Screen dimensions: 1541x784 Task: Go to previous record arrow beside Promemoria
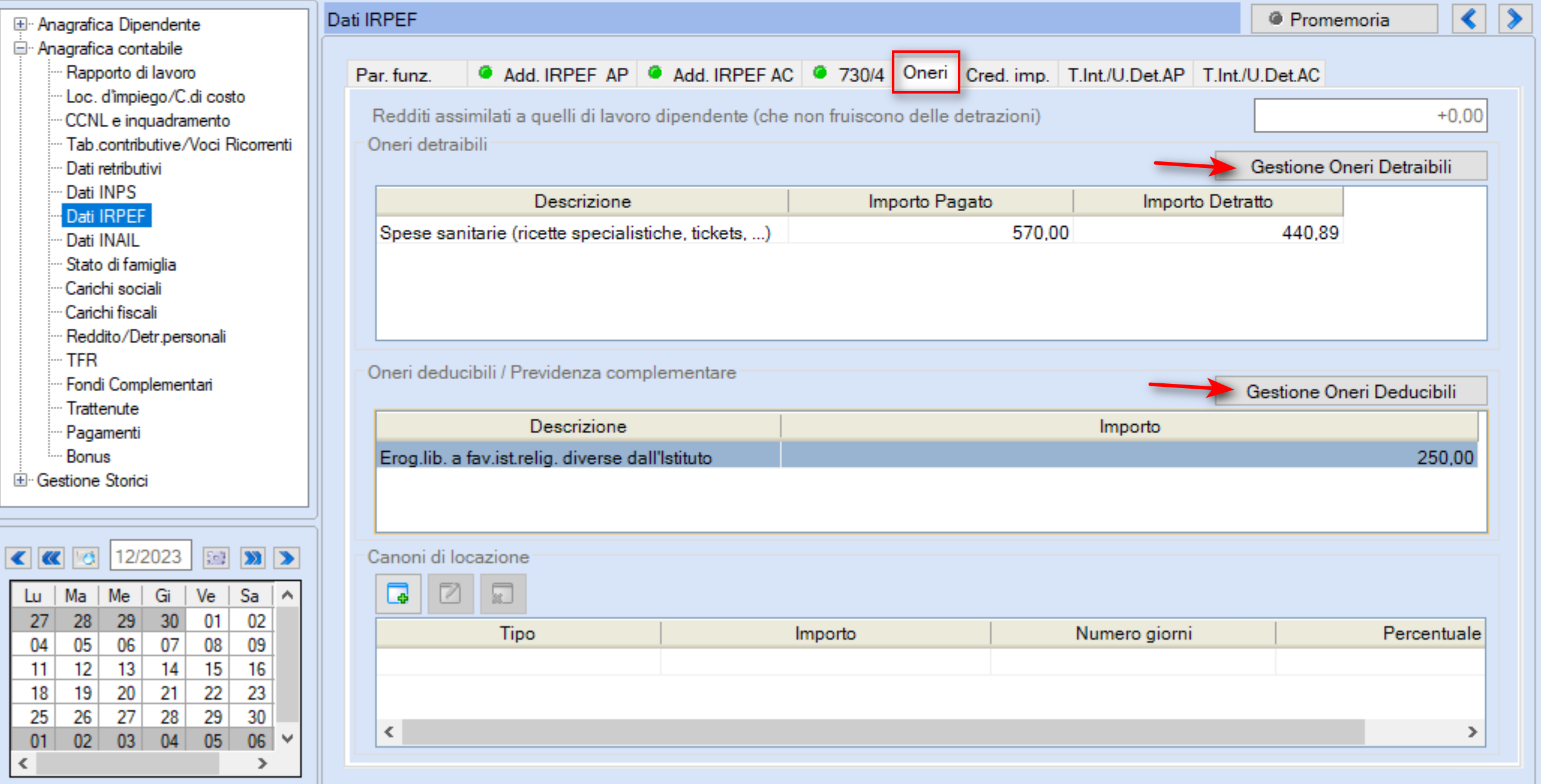(x=1468, y=19)
